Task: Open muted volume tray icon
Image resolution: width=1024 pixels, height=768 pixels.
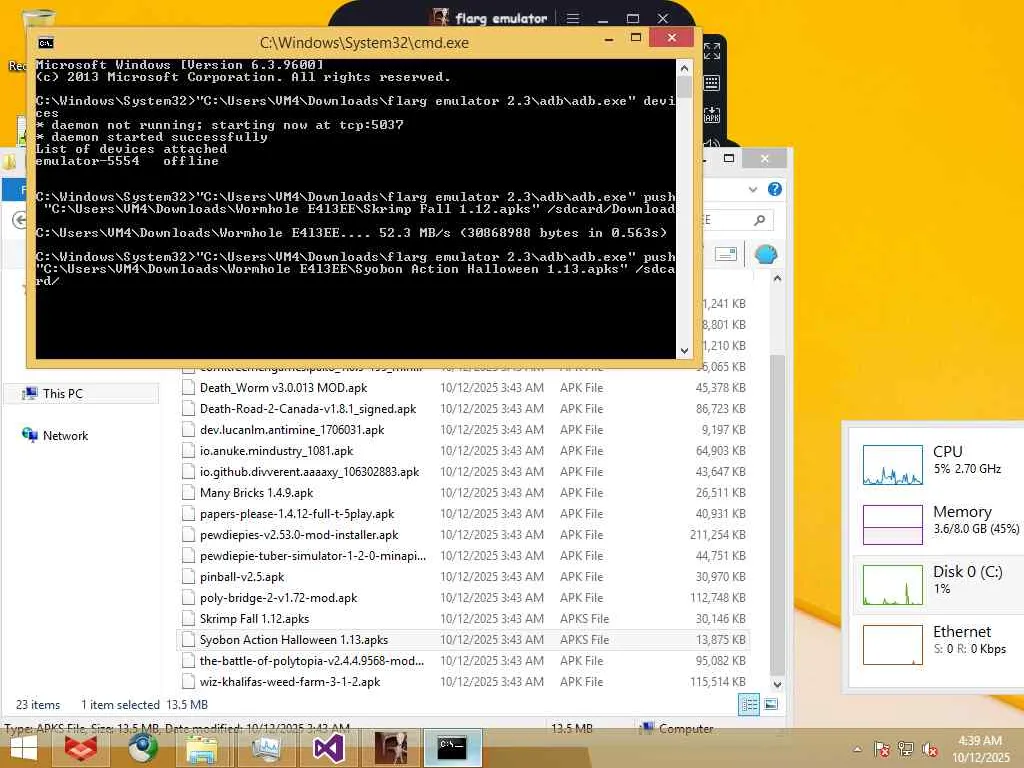Action: (x=930, y=749)
